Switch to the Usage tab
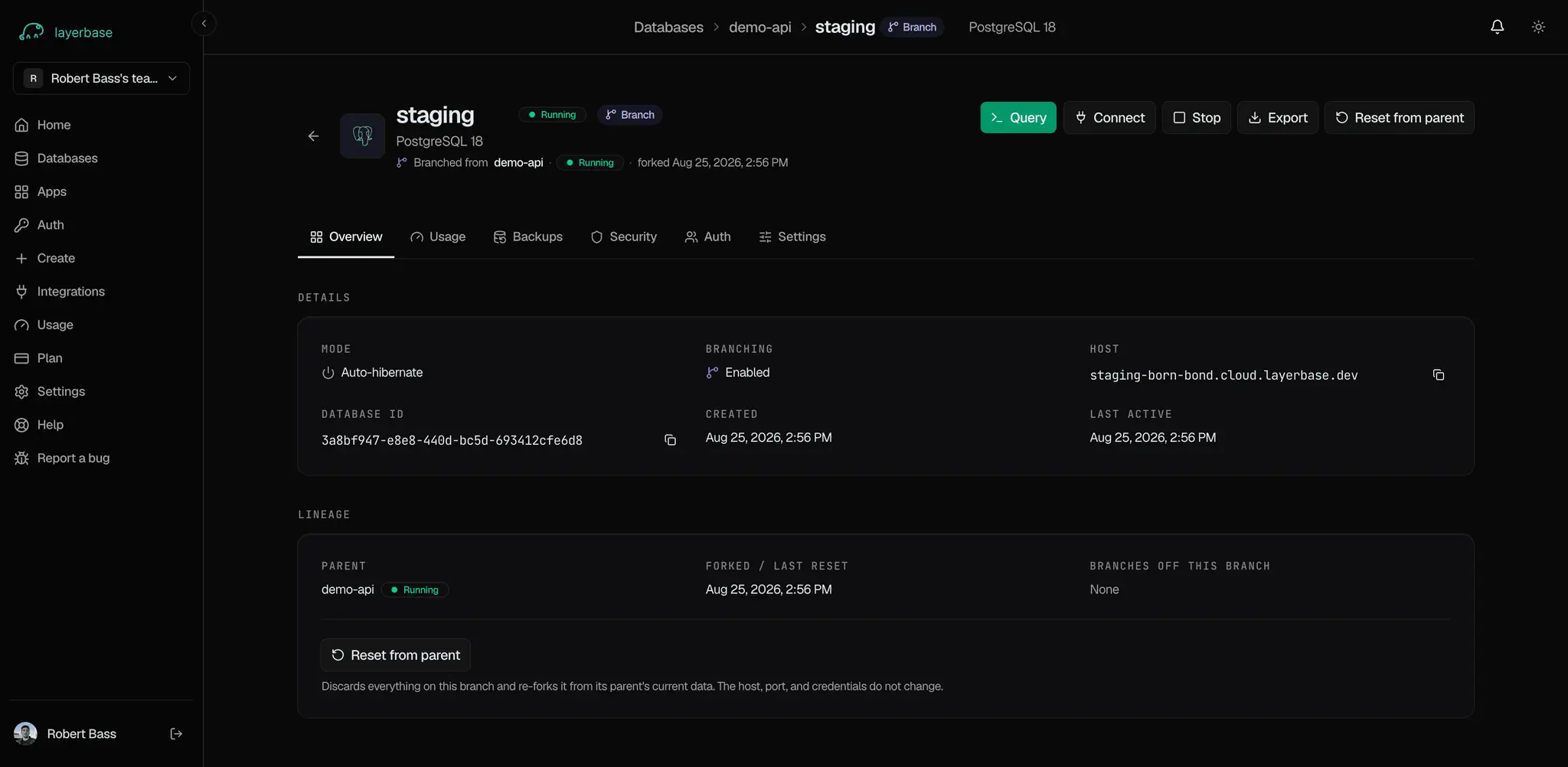1568x767 pixels. coord(438,237)
